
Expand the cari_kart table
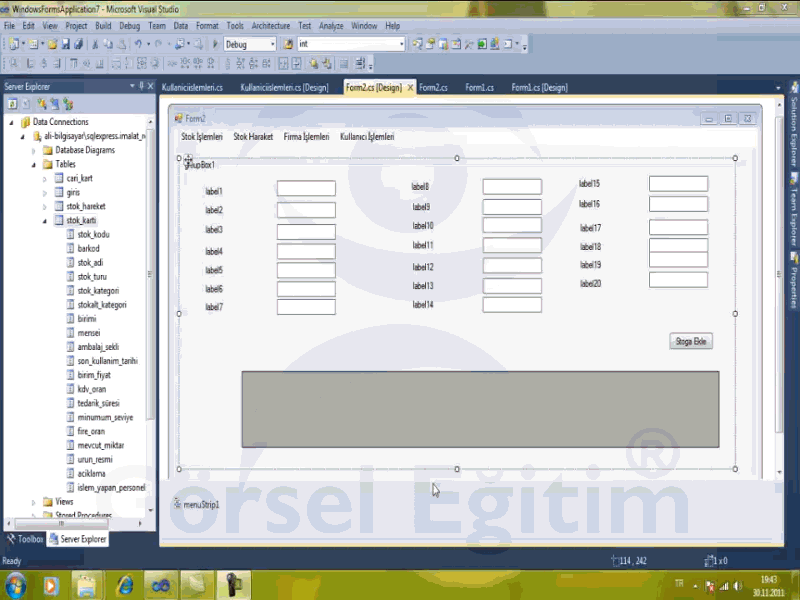click(45, 179)
